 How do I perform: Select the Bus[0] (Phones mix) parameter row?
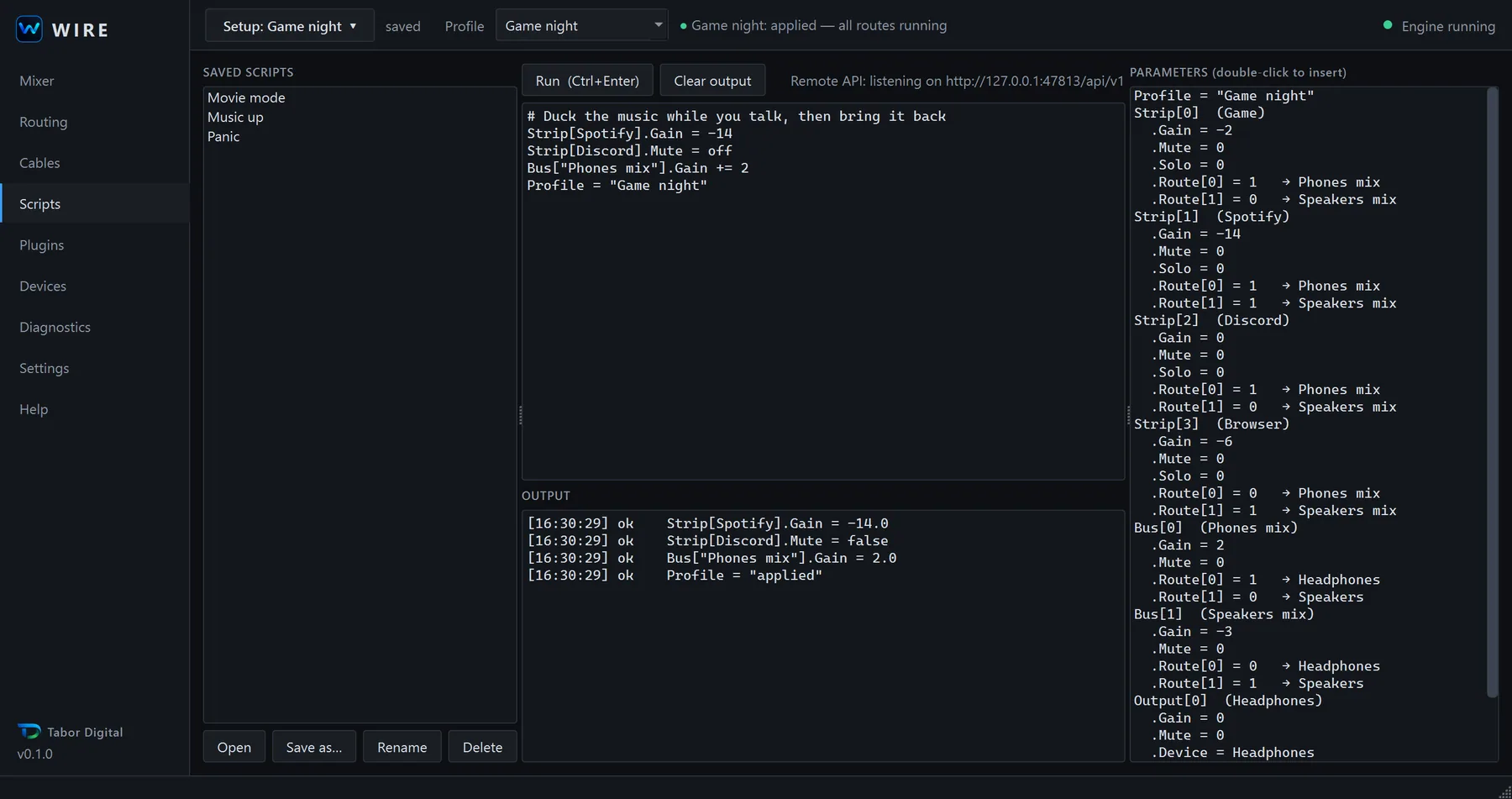tap(1309, 528)
